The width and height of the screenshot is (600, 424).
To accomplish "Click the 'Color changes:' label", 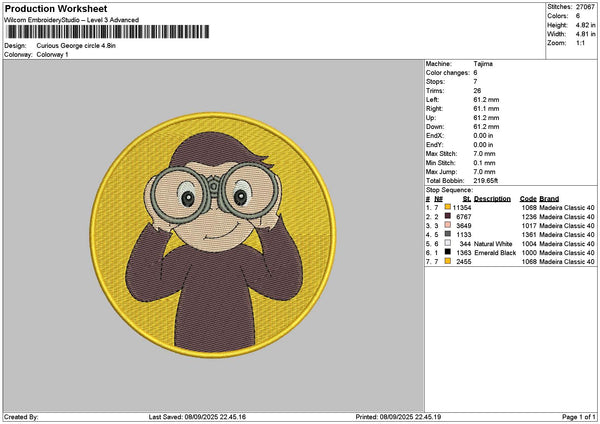I will (x=448, y=73).
